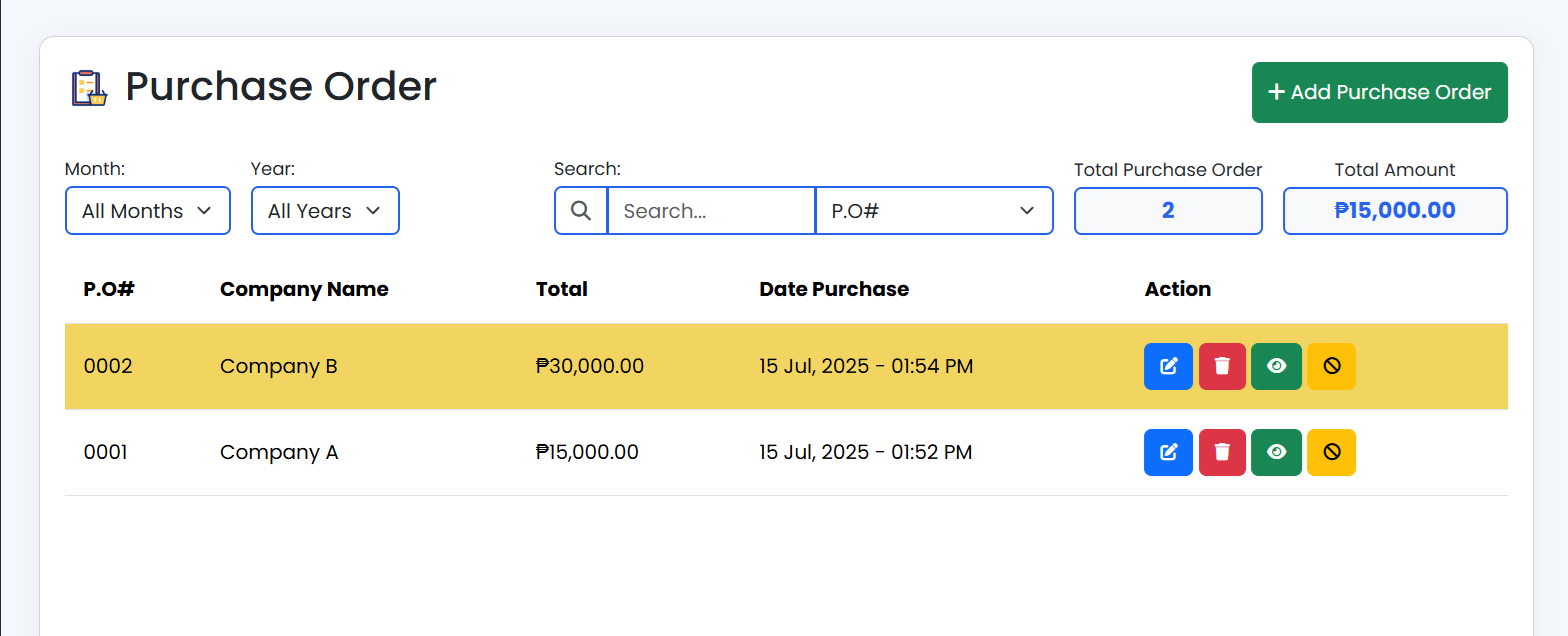The image size is (1568, 636).
Task: Focus the Search text field
Action: [x=711, y=211]
